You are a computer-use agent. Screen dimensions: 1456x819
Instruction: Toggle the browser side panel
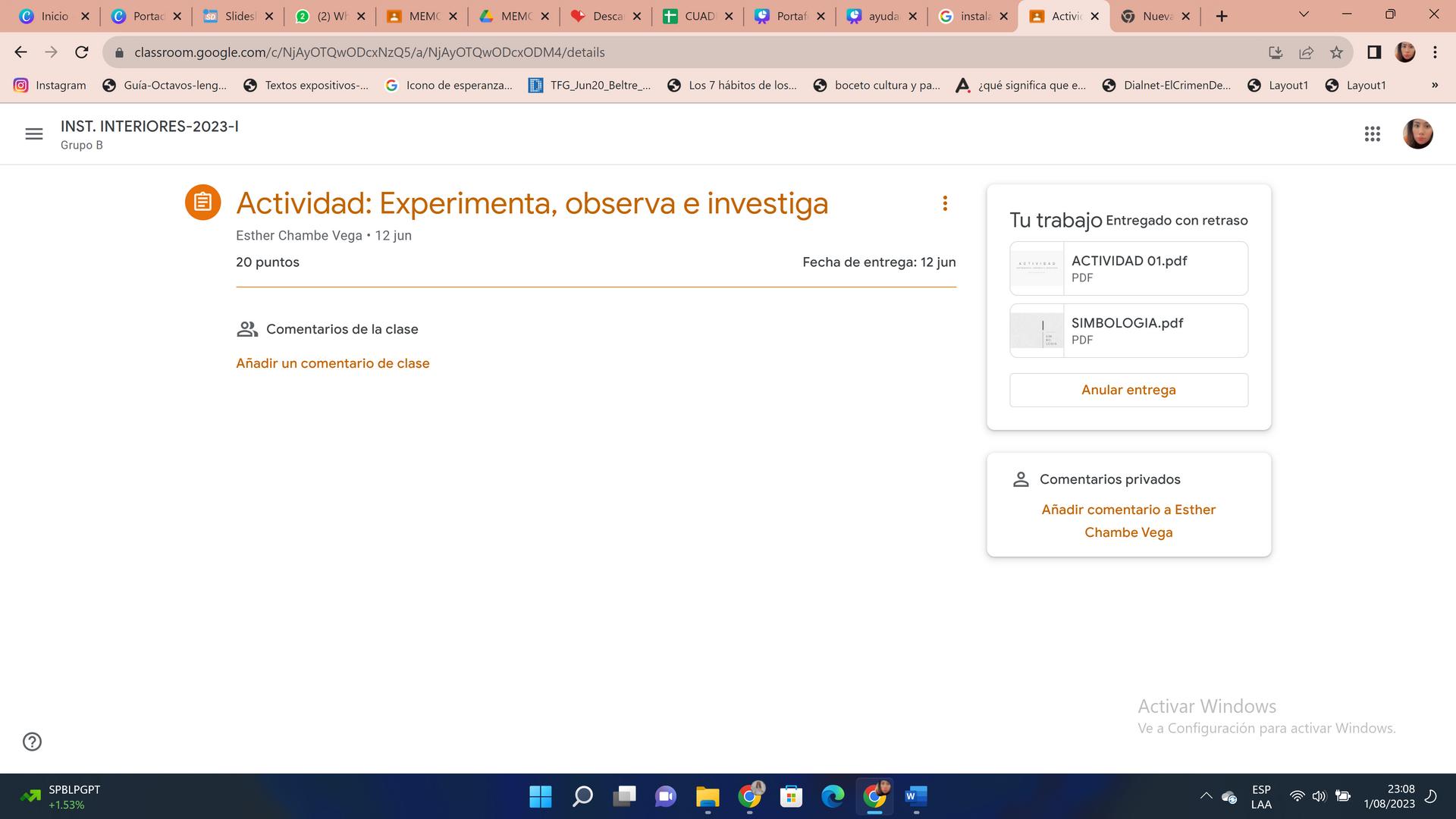[x=1373, y=52]
